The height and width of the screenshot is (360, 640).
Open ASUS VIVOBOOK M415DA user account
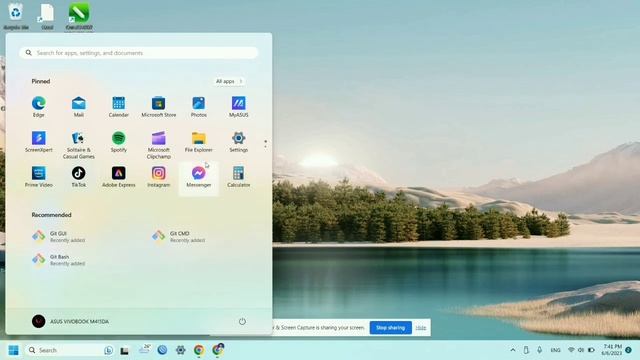(70, 321)
